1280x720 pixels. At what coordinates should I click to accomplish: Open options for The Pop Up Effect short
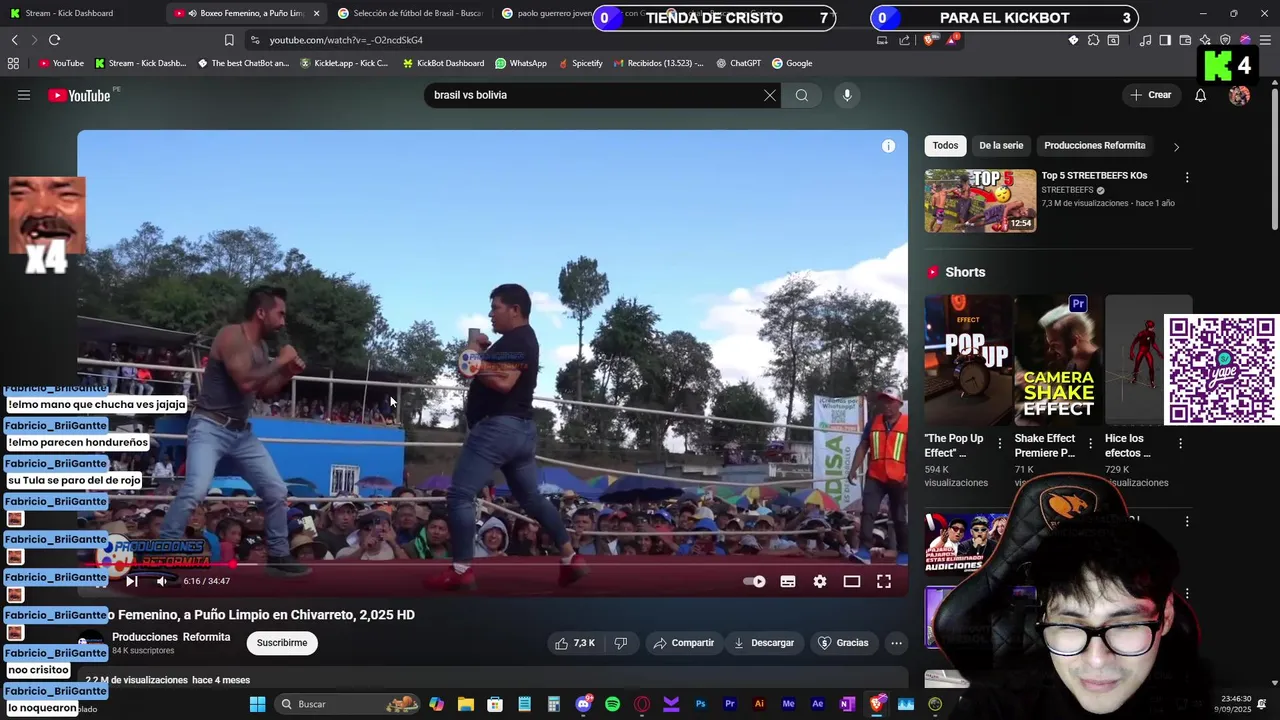(999, 443)
